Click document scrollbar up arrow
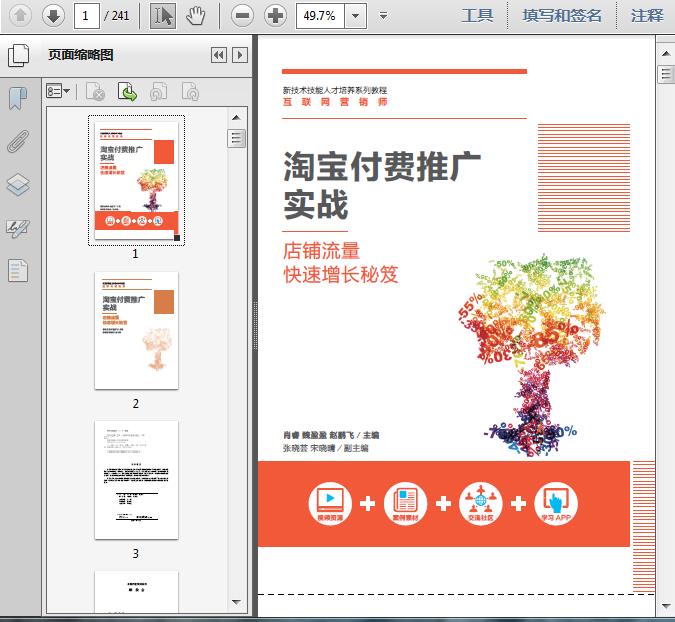This screenshot has width=675, height=622. (666, 53)
